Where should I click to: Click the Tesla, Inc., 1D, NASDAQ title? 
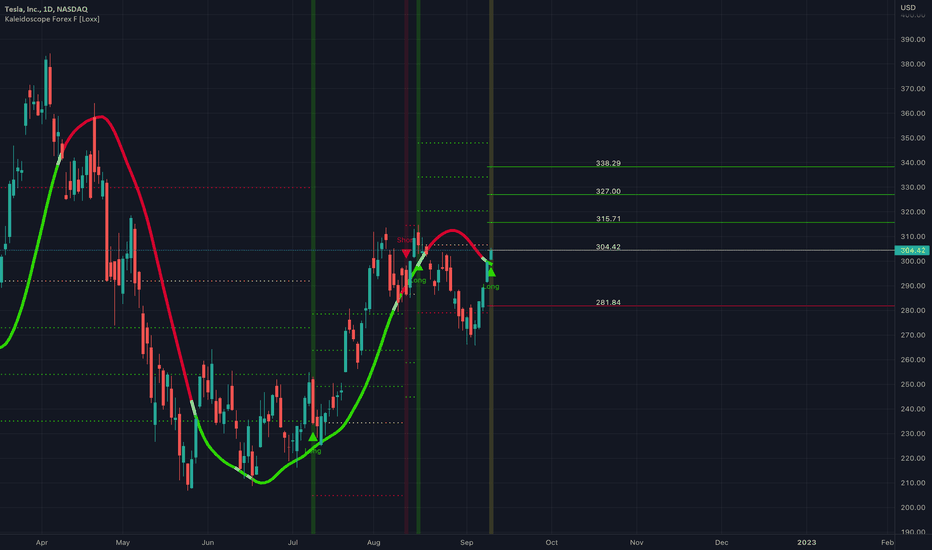[x=46, y=10]
